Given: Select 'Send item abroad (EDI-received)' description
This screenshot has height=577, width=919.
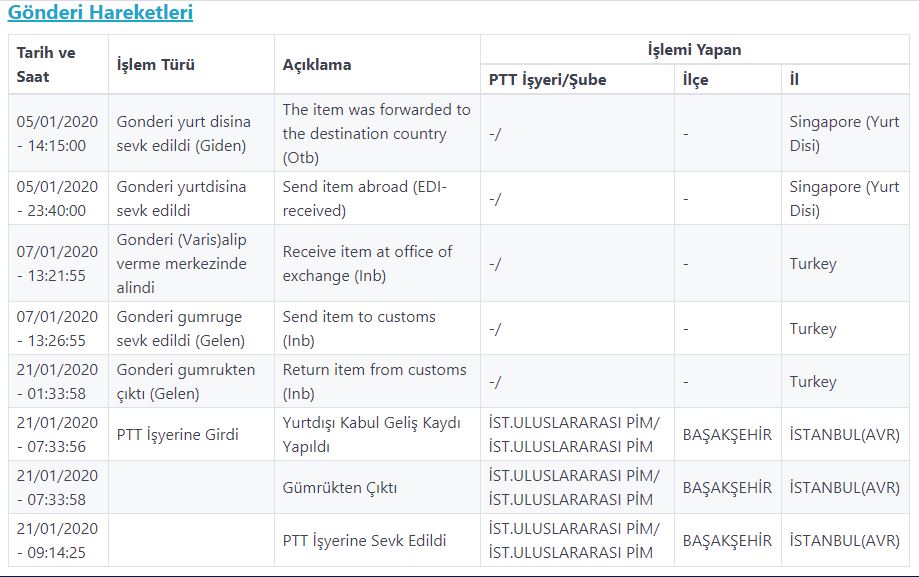Looking at the screenshot, I should 377,198.
